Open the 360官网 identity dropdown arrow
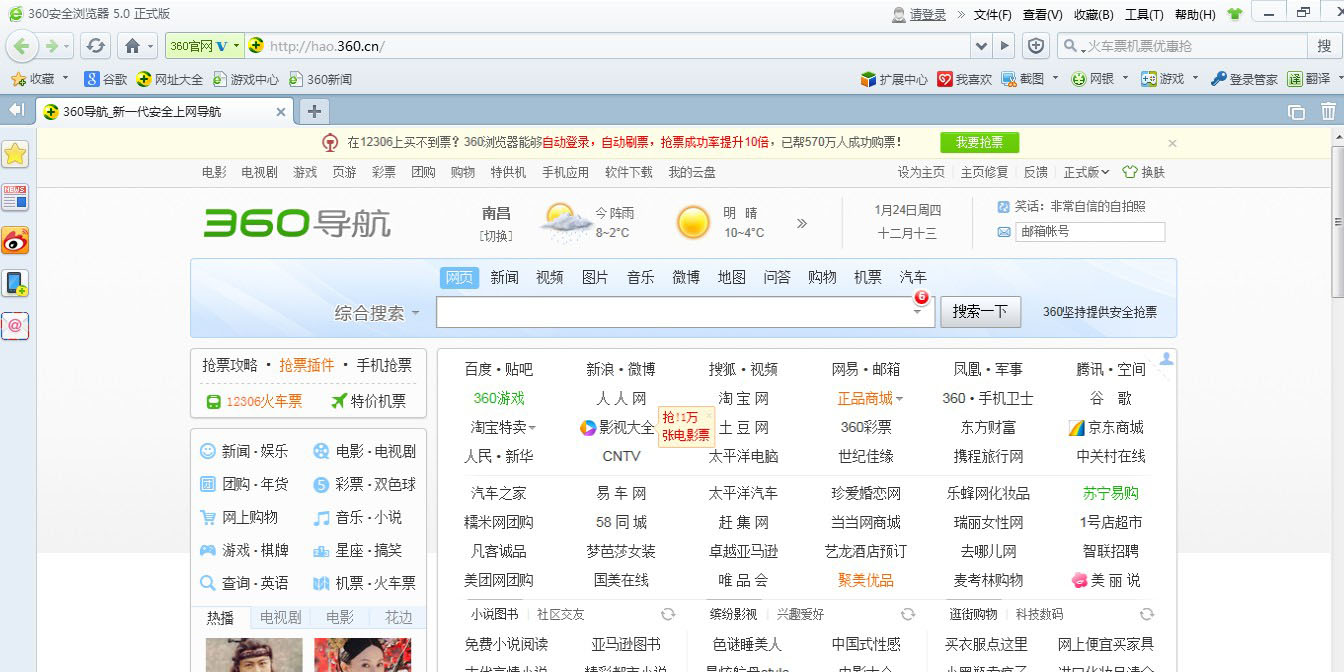The height and width of the screenshot is (672, 1344). 237,46
